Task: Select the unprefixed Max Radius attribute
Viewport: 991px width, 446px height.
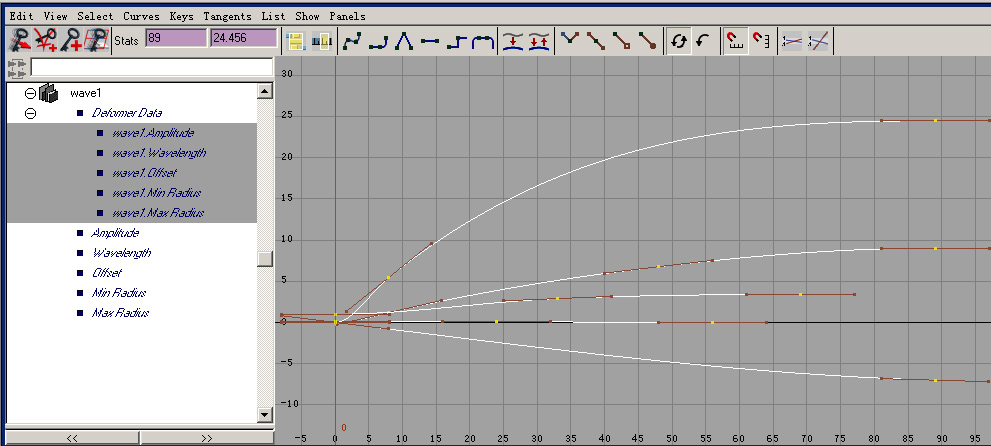Action: [120, 313]
